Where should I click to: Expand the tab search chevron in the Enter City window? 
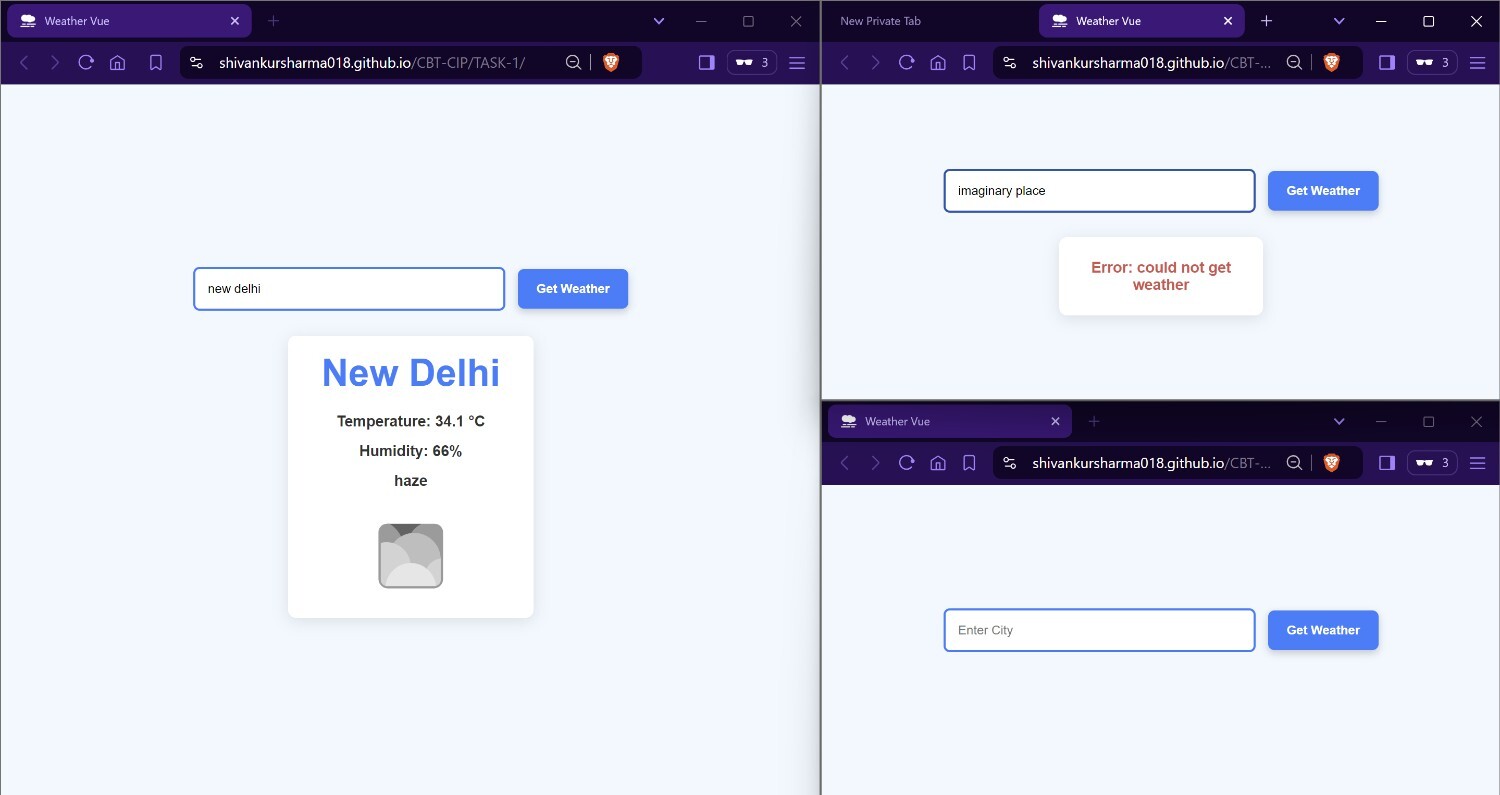1339,422
